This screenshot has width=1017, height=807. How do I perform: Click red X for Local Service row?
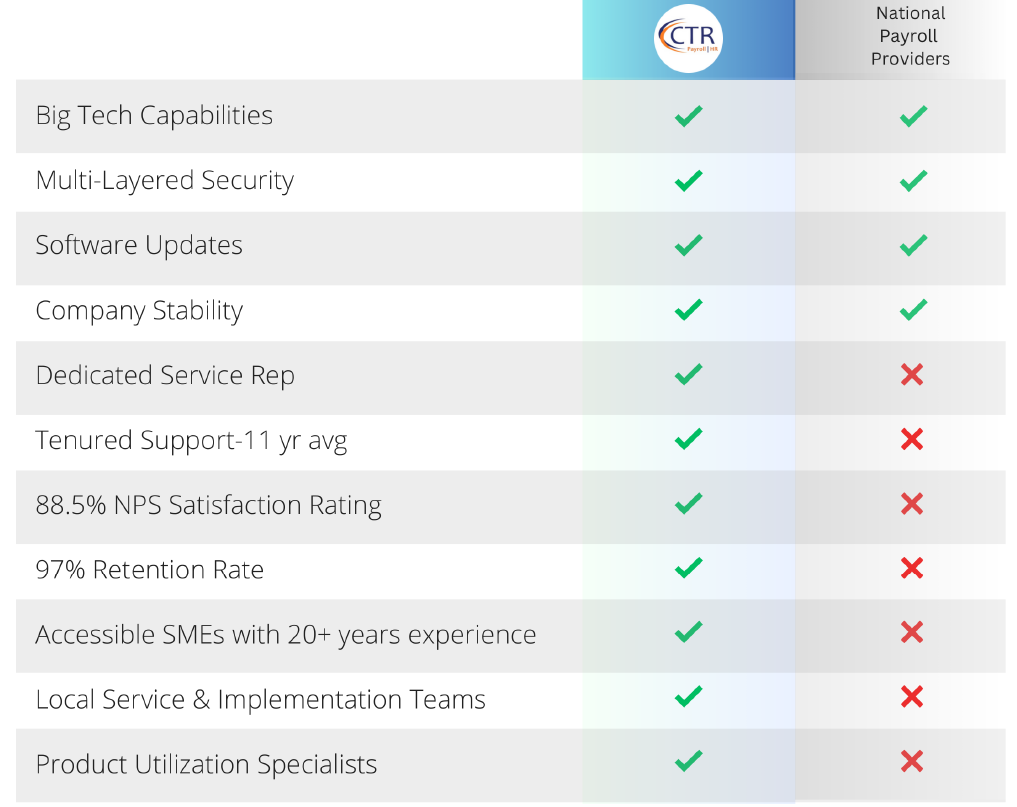(912, 697)
